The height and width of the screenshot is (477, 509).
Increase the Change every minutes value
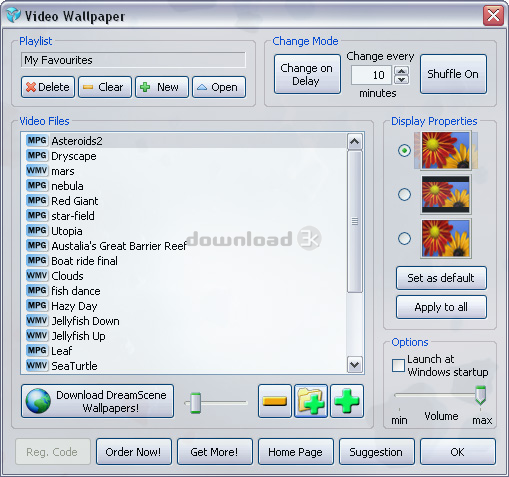[402, 71]
